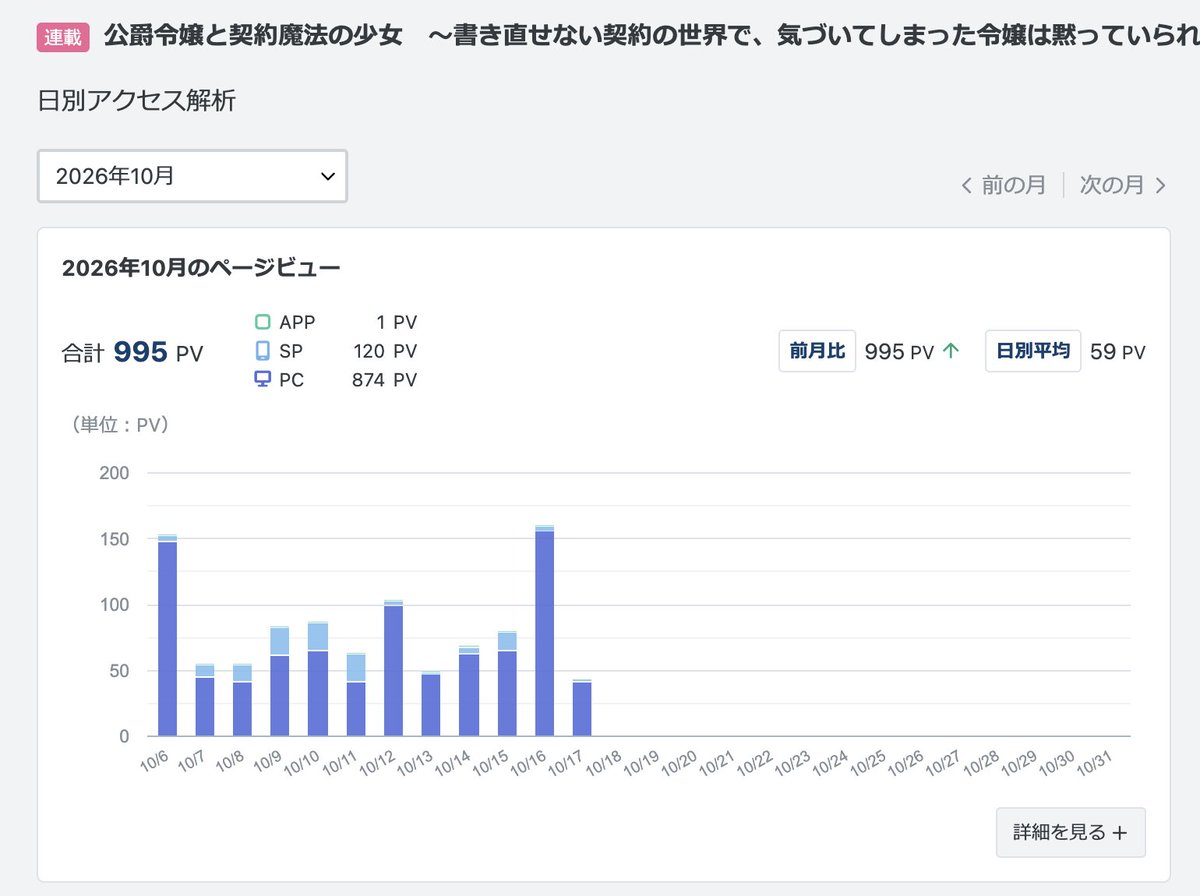This screenshot has height=896, width=1200.
Task: Click the 10/13 bar in the chart
Action: (x=431, y=704)
